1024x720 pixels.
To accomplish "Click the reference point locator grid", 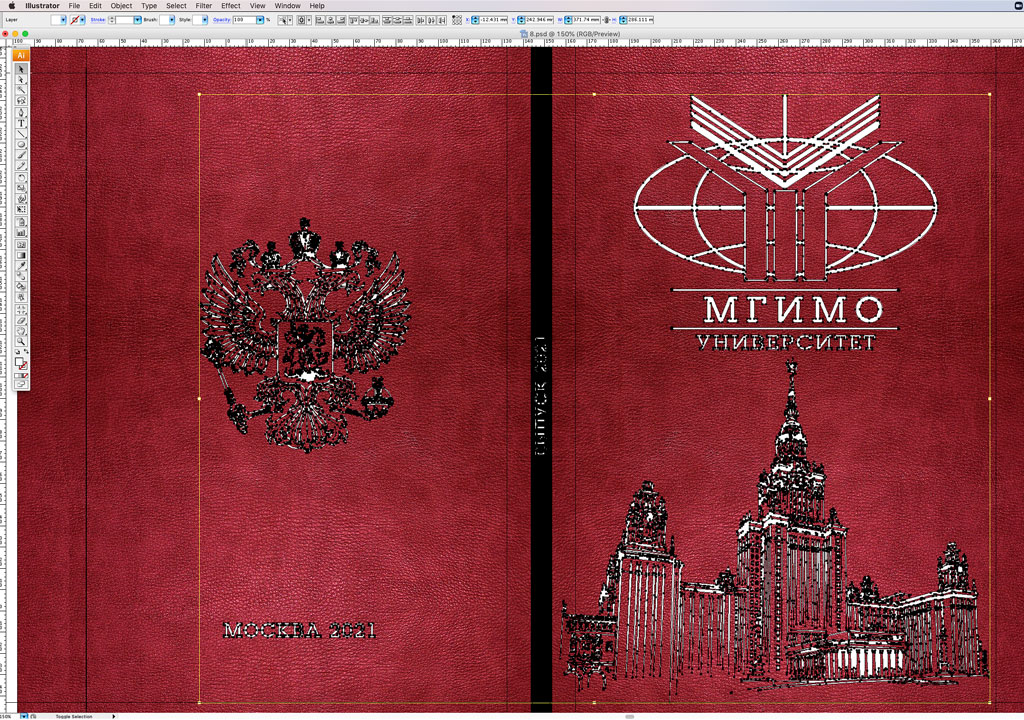I will pyautogui.click(x=456, y=20).
